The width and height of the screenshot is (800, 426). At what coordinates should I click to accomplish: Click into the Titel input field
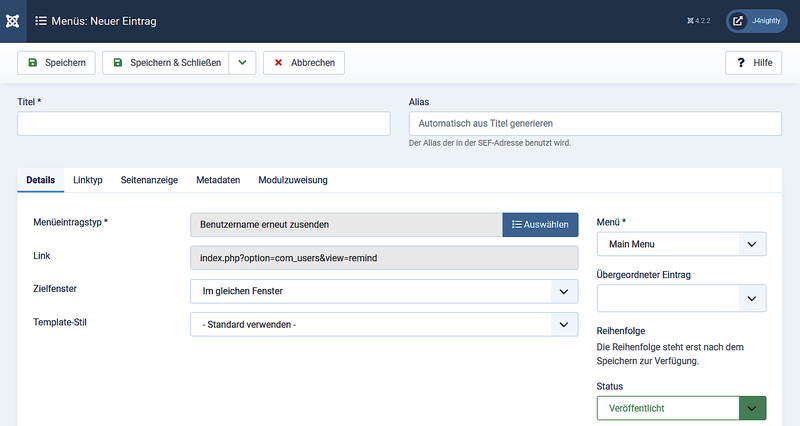pyautogui.click(x=204, y=123)
